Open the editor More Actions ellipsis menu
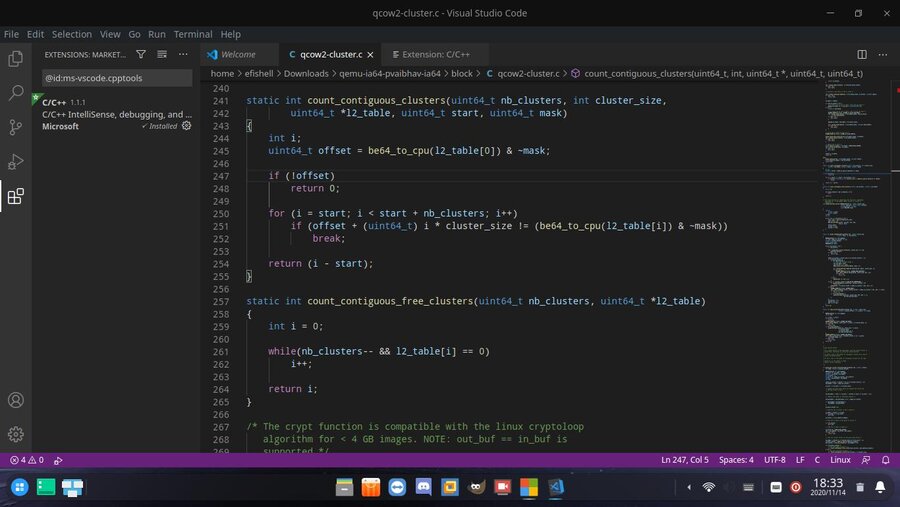Viewport: 900px width, 507px height. pyautogui.click(x=883, y=54)
